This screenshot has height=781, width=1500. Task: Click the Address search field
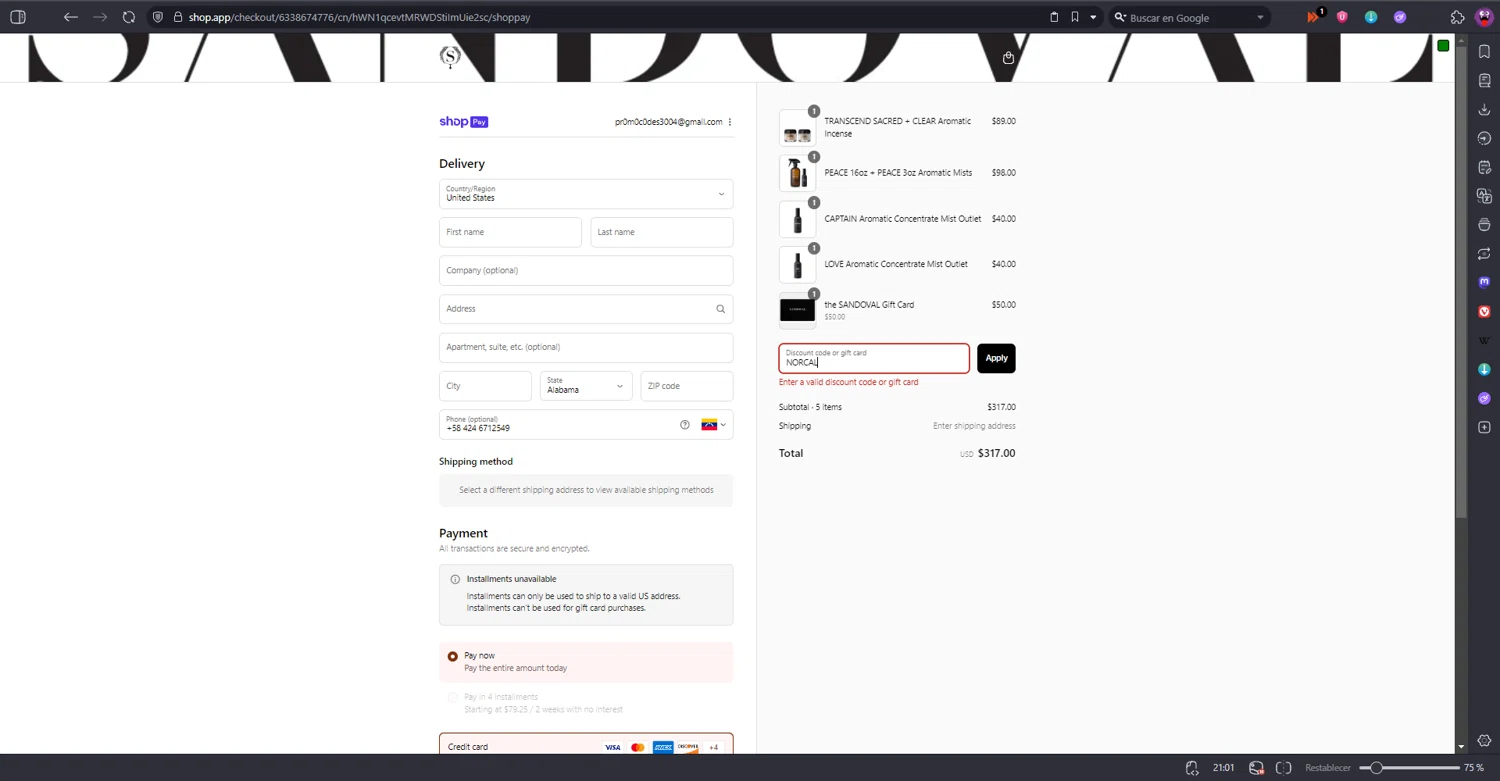(586, 309)
